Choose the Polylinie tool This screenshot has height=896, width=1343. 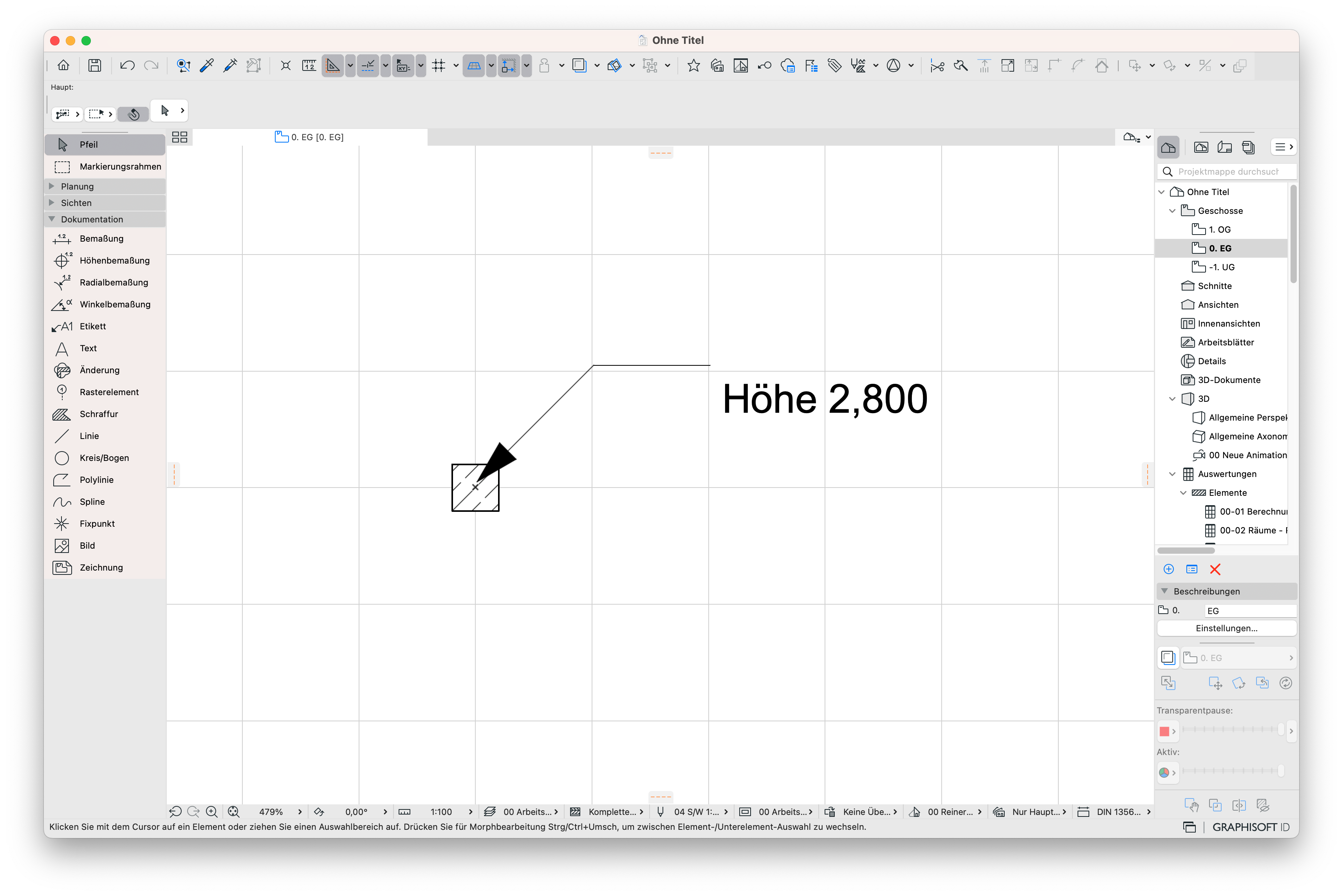(105, 479)
